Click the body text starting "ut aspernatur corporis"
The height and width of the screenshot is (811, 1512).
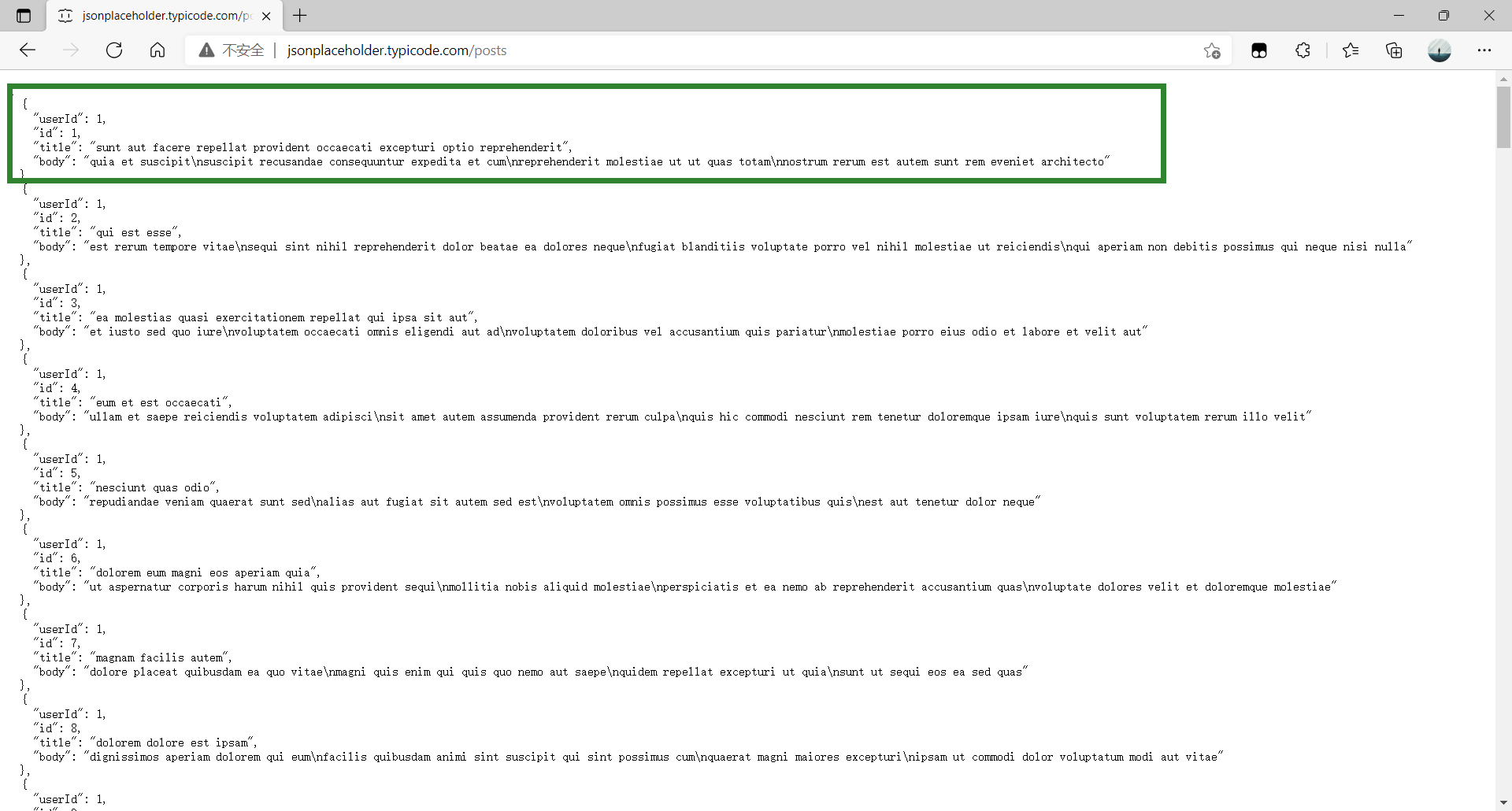710,587
